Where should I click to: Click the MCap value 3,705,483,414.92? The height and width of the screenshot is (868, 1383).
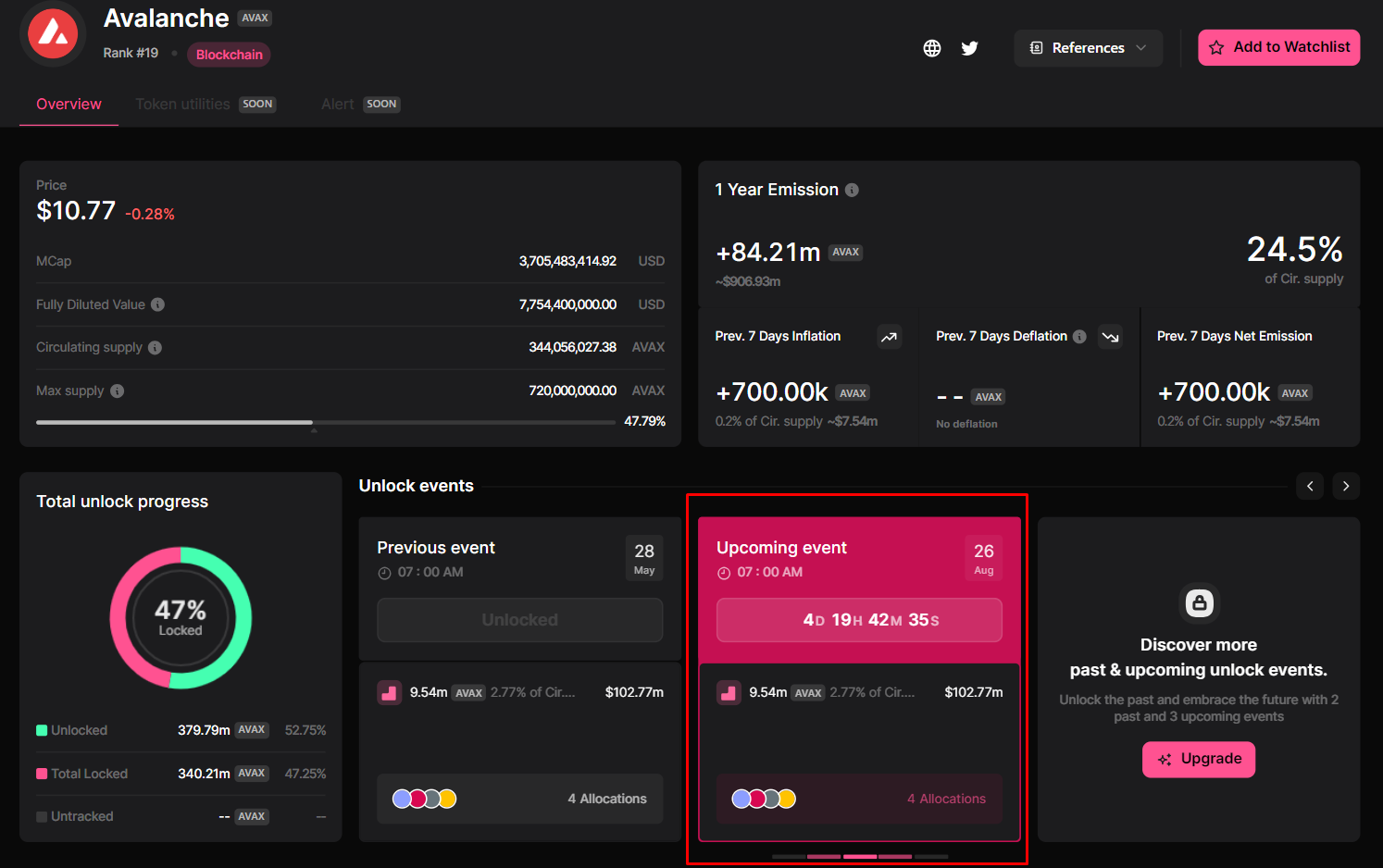pyautogui.click(x=567, y=262)
